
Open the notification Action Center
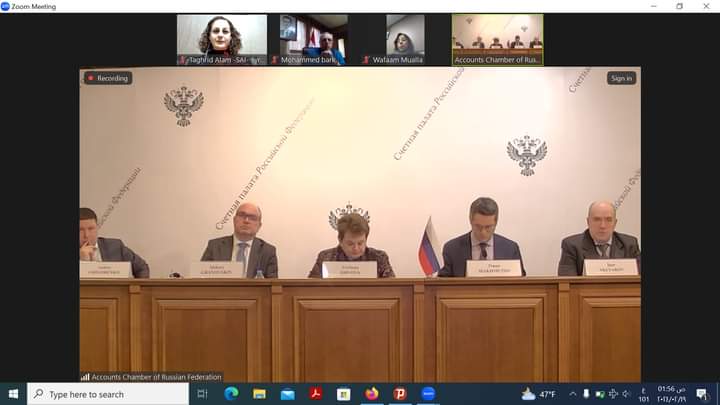coord(702,394)
